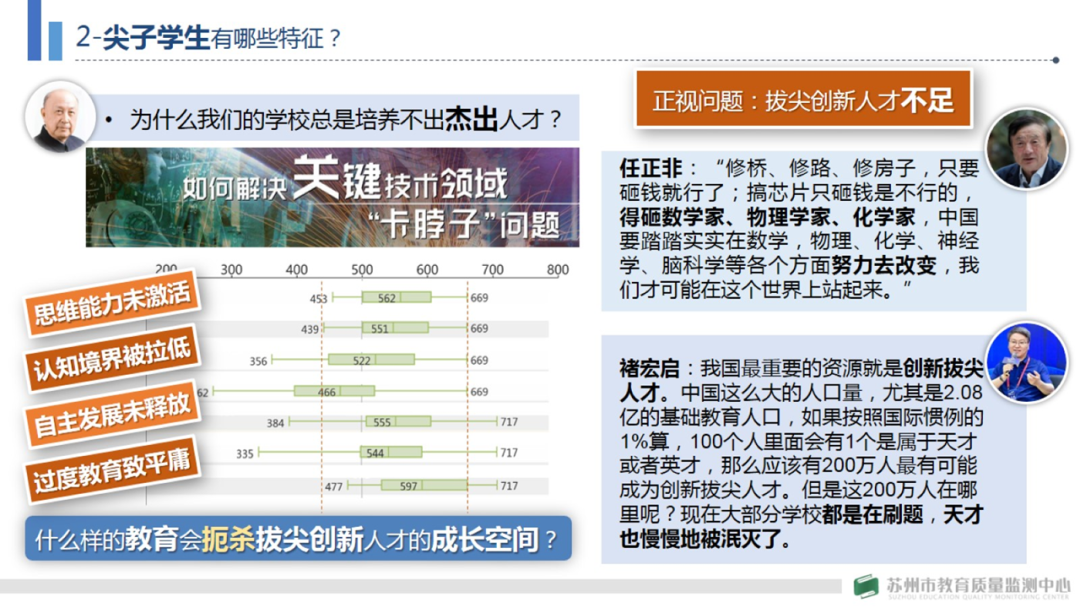Screen dimensions: 1080x608
Task: Click the box plot bar with median 597
Action: (x=424, y=485)
